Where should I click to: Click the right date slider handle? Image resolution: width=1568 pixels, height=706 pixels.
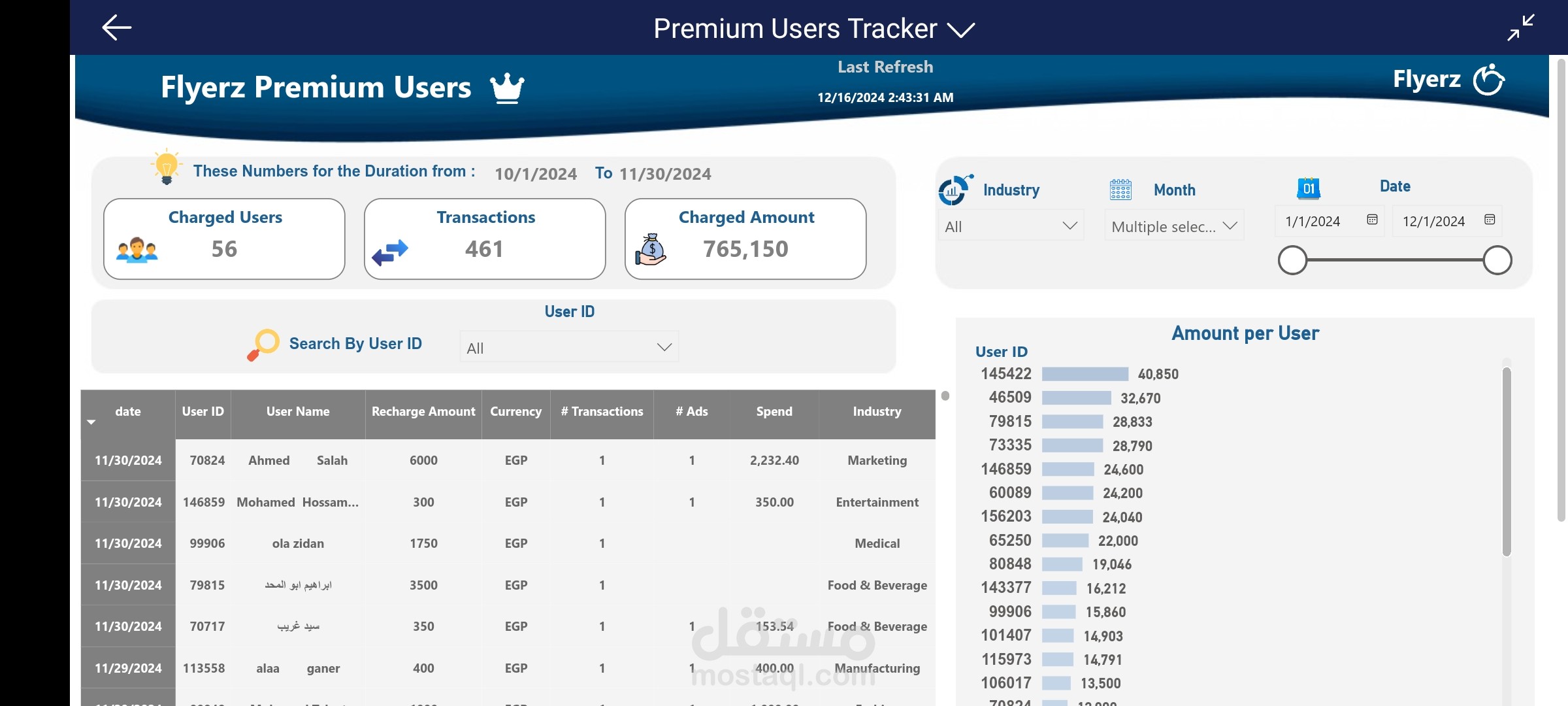pos(1497,260)
